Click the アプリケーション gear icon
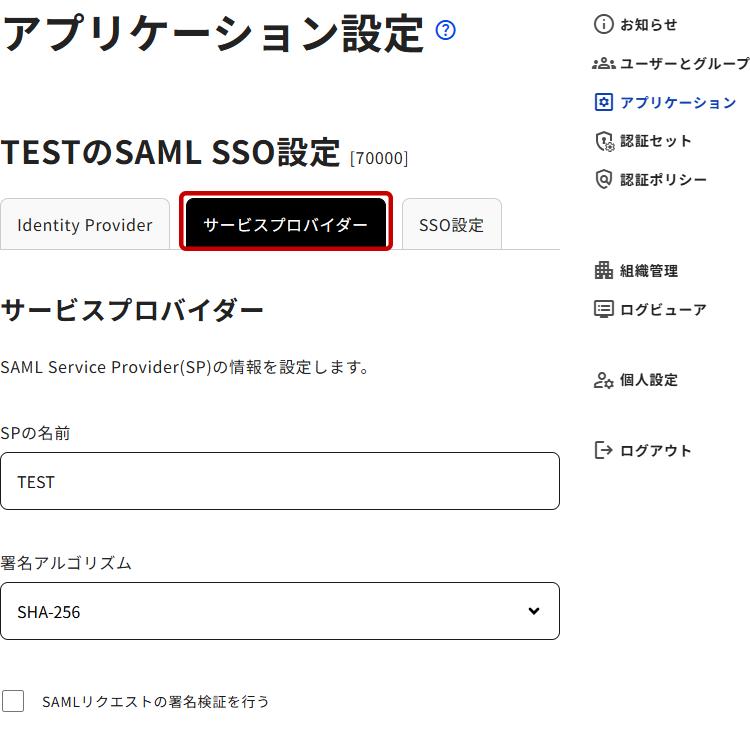750x735 pixels. 603,102
